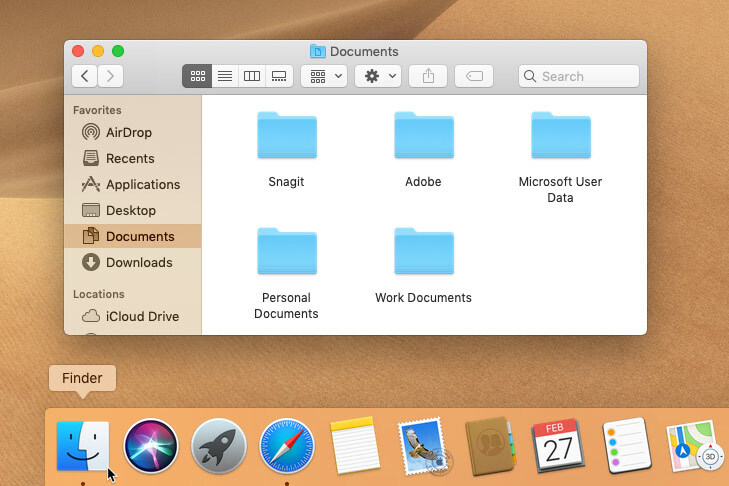This screenshot has height=486, width=729.
Task: Open Safari from the Dock
Action: coord(287,446)
